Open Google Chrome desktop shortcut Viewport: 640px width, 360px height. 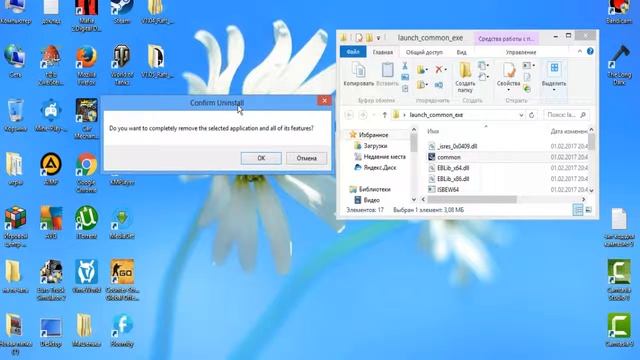pyautogui.click(x=86, y=174)
